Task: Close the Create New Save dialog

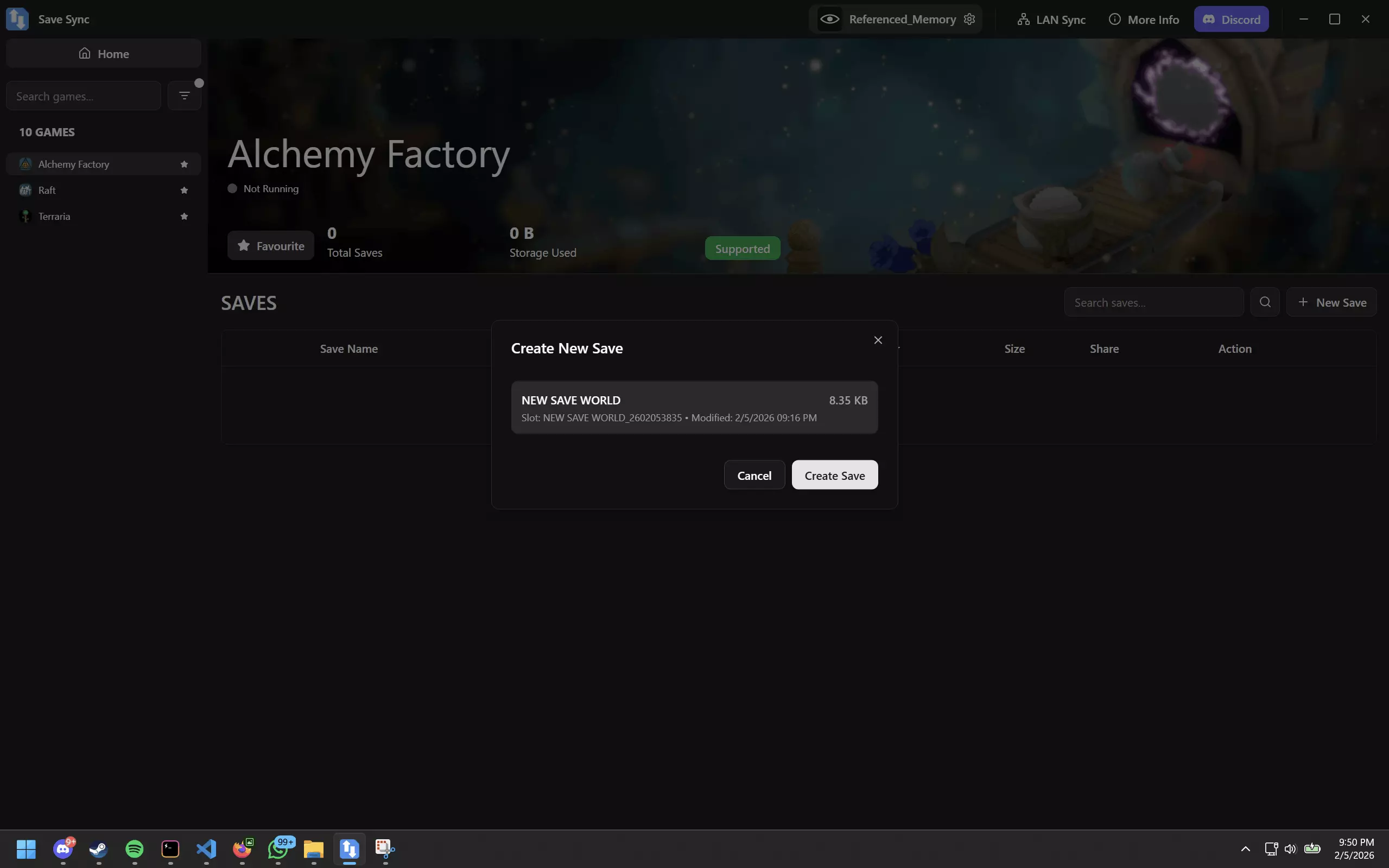Action: [878, 340]
